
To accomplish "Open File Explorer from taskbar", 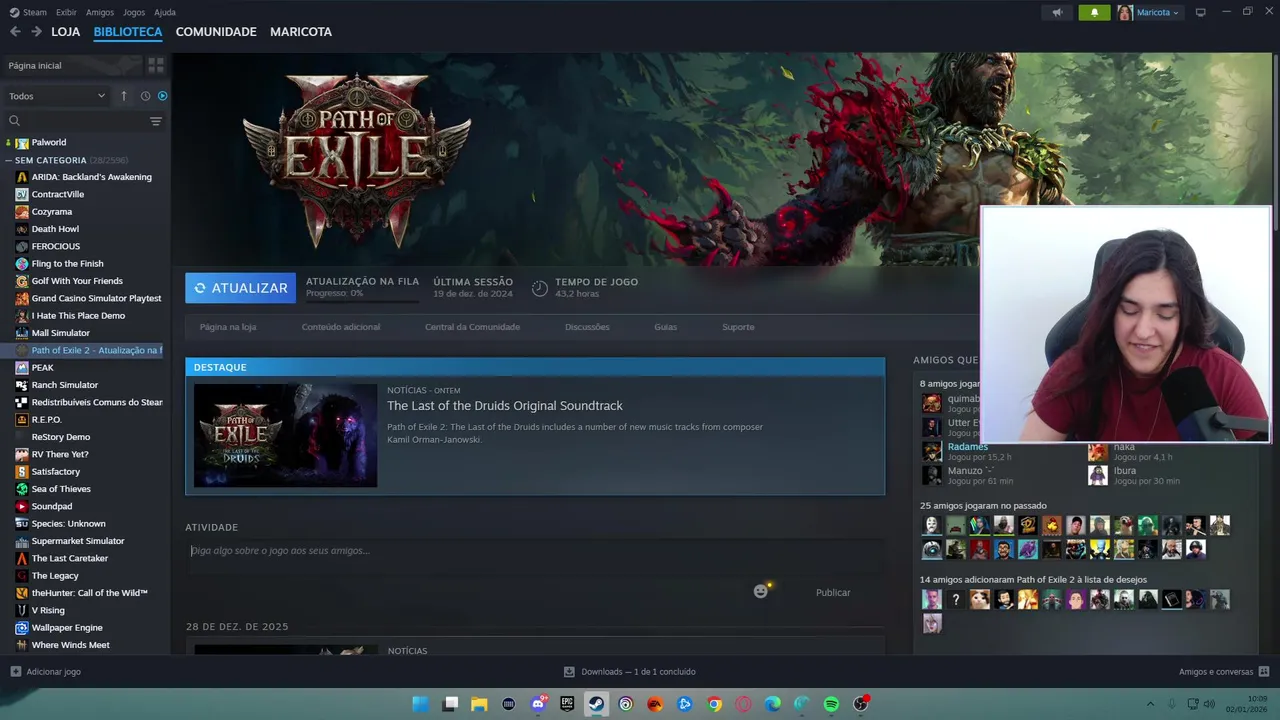I will coord(479,704).
